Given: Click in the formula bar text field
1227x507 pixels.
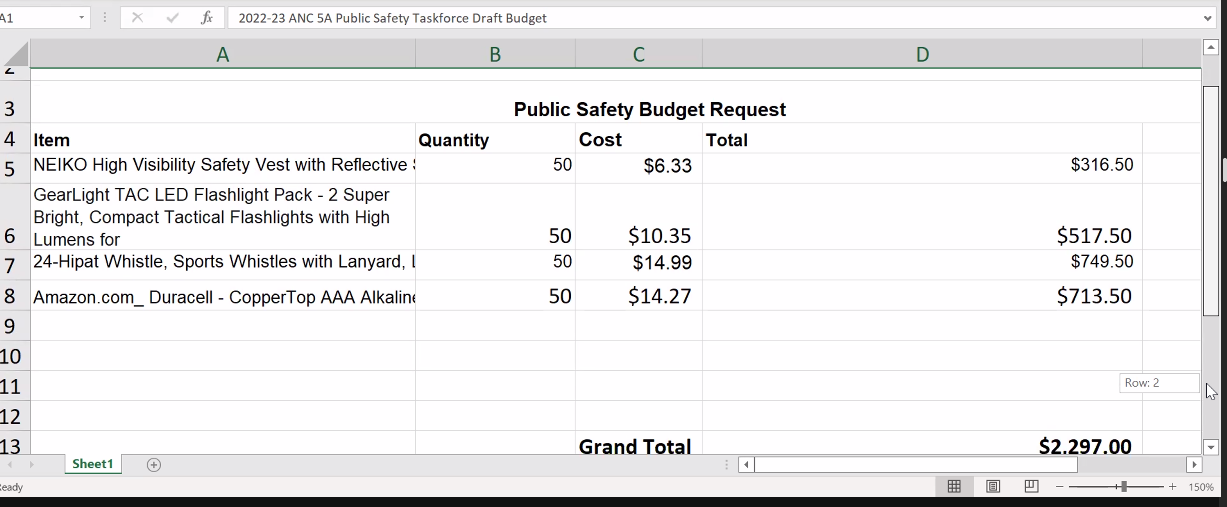Looking at the screenshot, I should [700, 18].
